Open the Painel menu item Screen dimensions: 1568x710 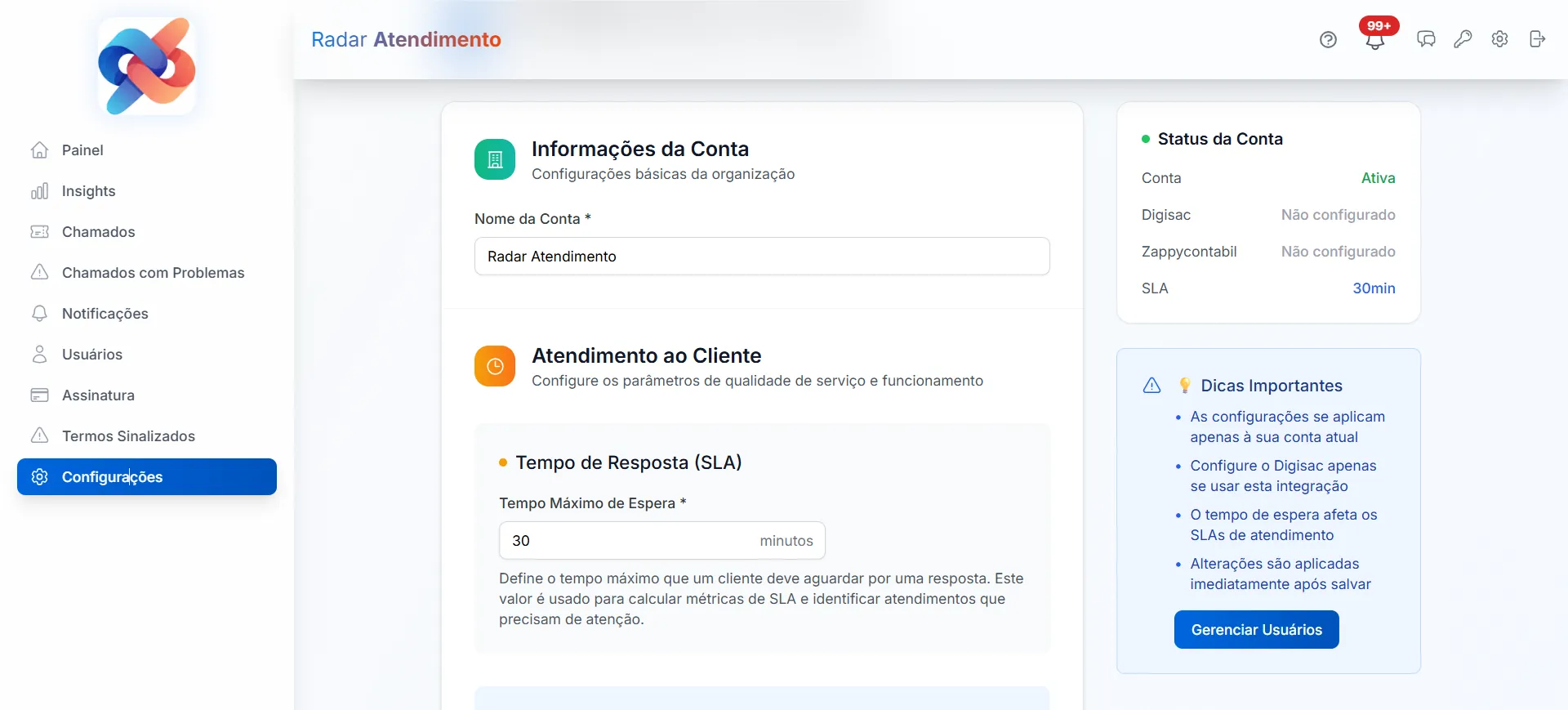(x=147, y=150)
